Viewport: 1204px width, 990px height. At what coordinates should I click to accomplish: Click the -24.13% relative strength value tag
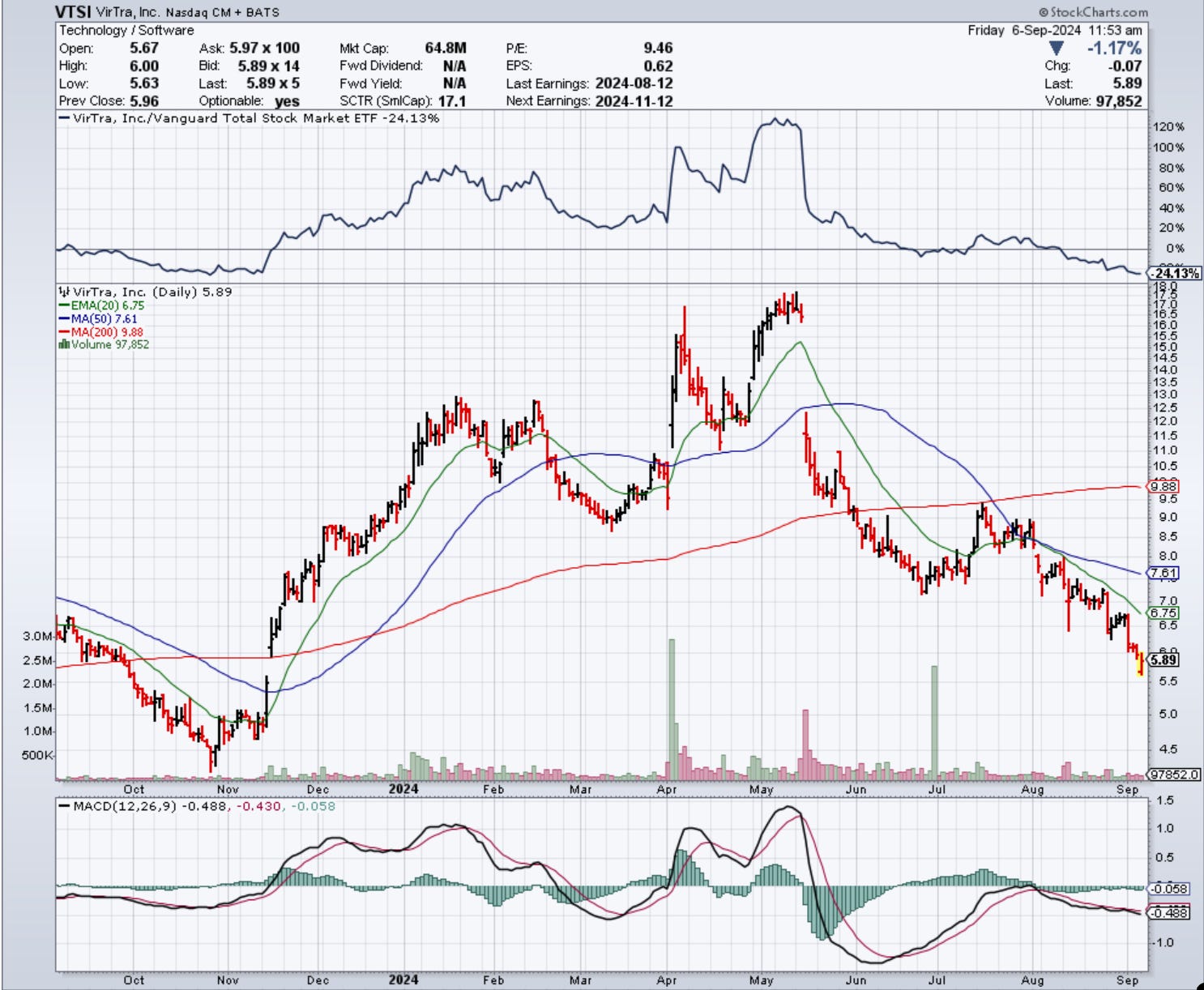tap(1176, 273)
